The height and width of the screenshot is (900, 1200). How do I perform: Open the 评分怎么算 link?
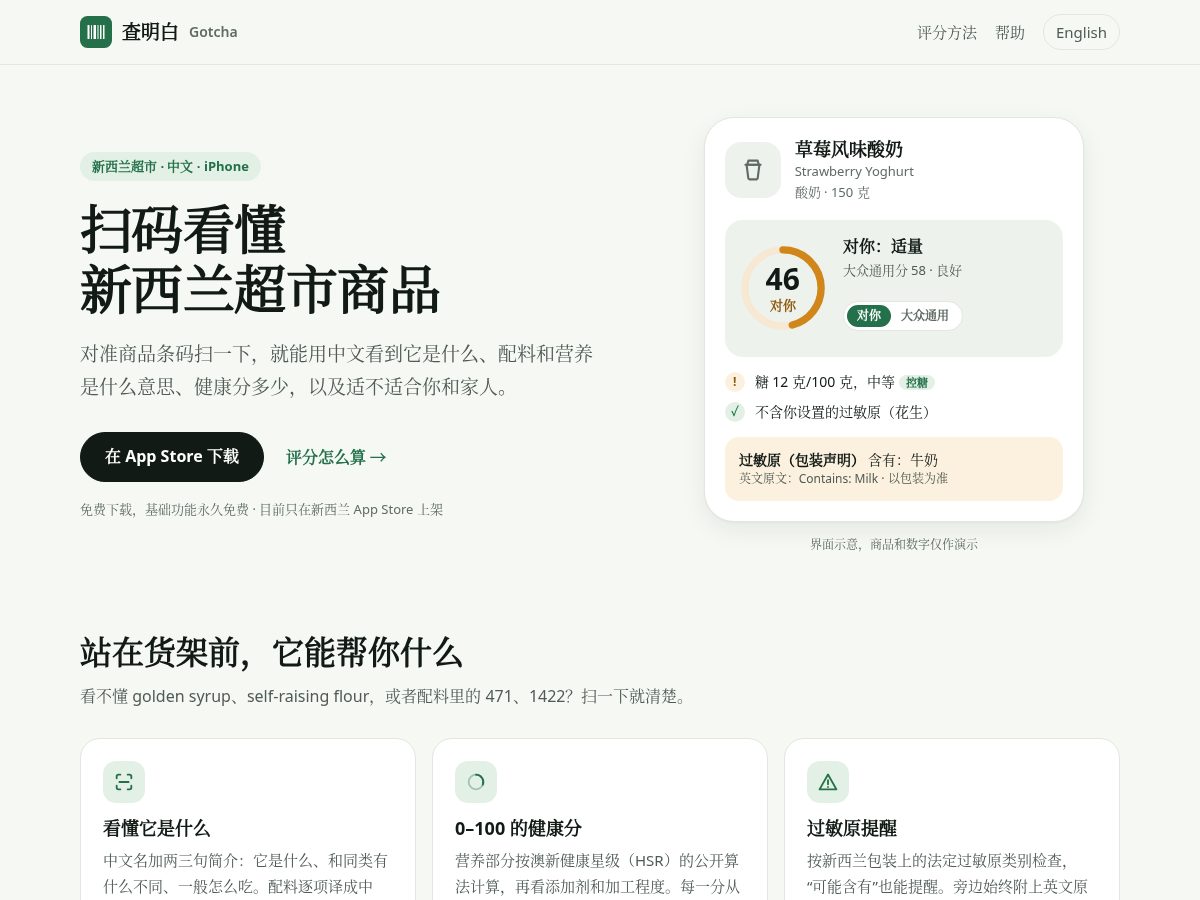point(336,457)
